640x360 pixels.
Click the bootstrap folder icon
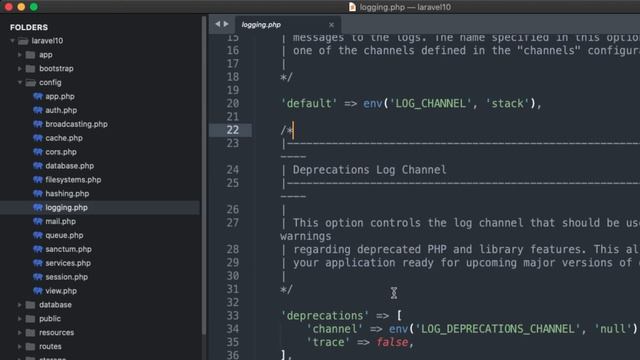point(30,69)
